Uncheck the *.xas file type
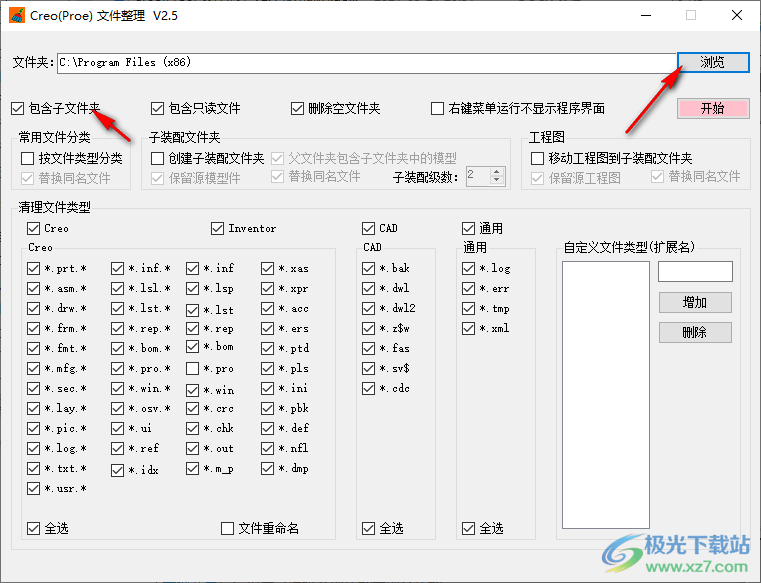761x583 pixels. (x=267, y=268)
